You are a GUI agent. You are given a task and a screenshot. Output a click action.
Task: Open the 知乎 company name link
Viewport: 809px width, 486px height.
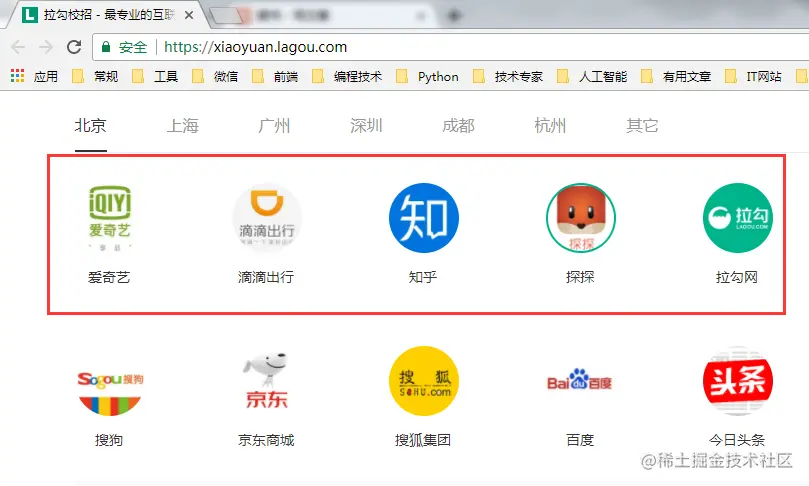click(423, 277)
